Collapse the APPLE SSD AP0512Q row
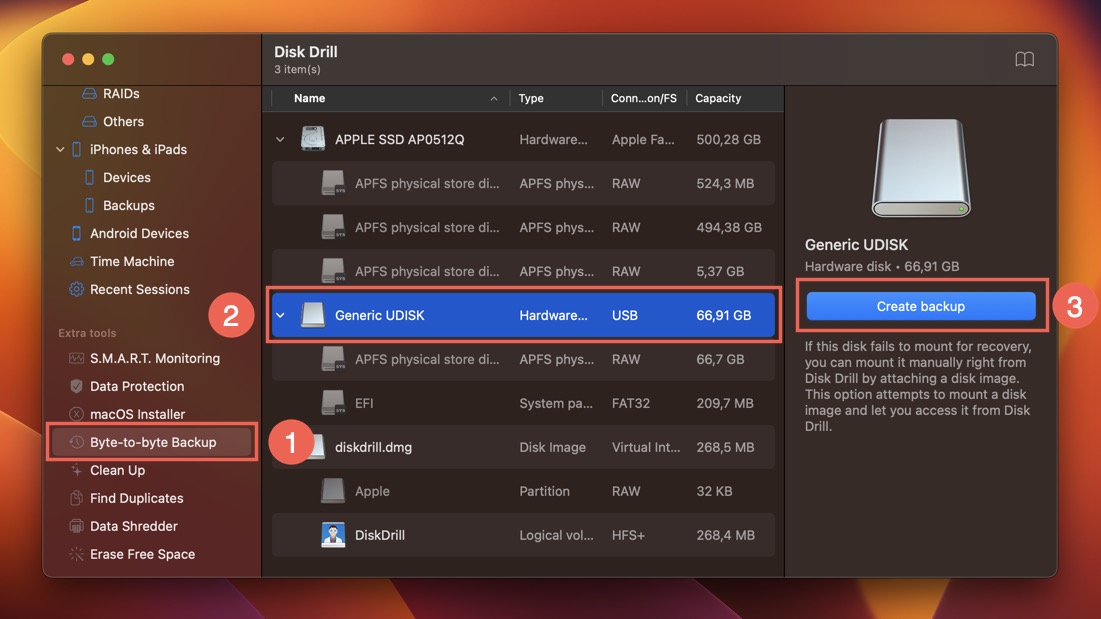 (280, 140)
